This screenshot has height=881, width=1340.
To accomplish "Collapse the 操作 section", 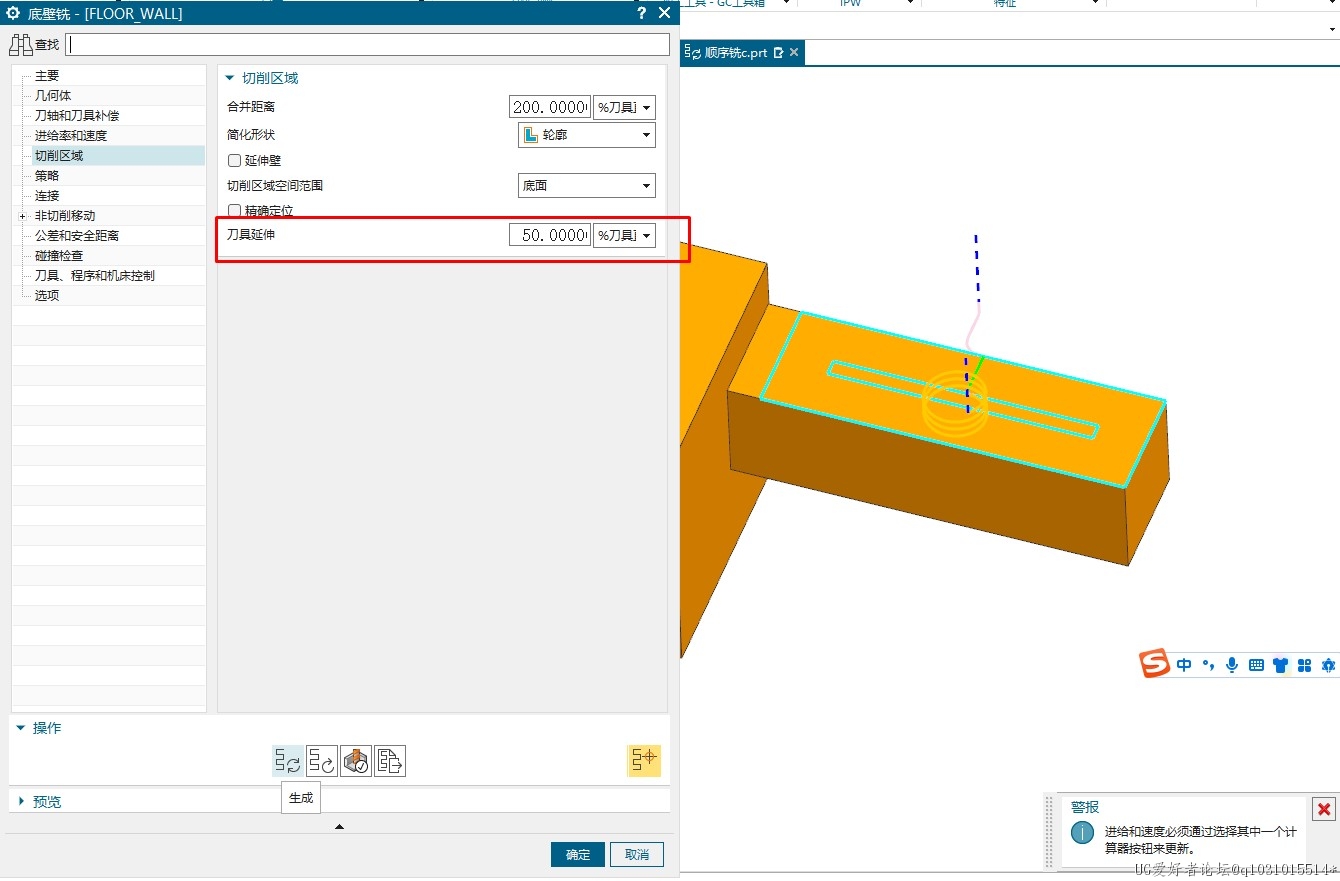I will (21, 728).
